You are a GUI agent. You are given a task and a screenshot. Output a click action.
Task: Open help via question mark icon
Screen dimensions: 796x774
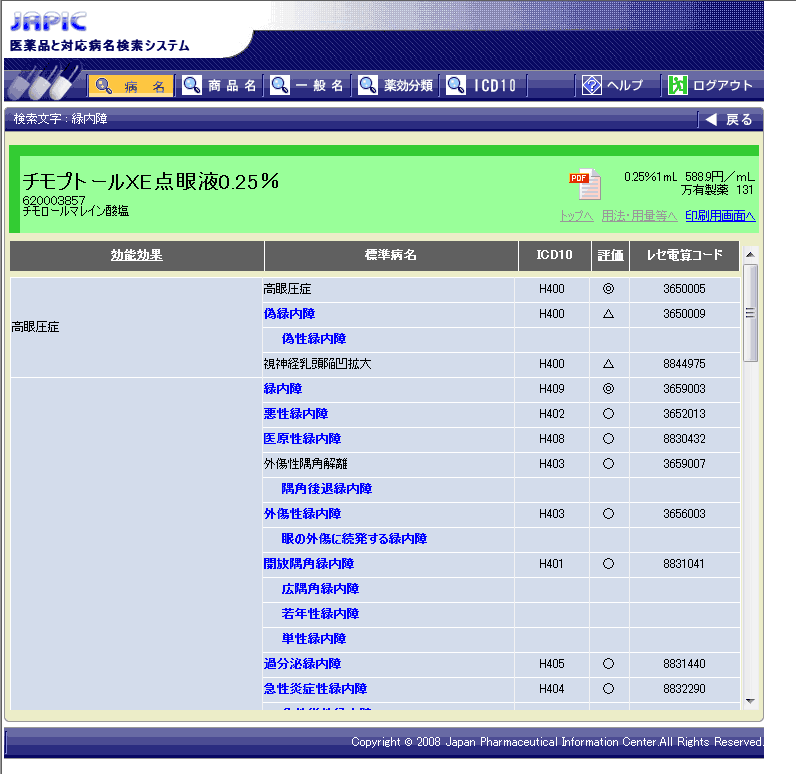pyautogui.click(x=591, y=86)
